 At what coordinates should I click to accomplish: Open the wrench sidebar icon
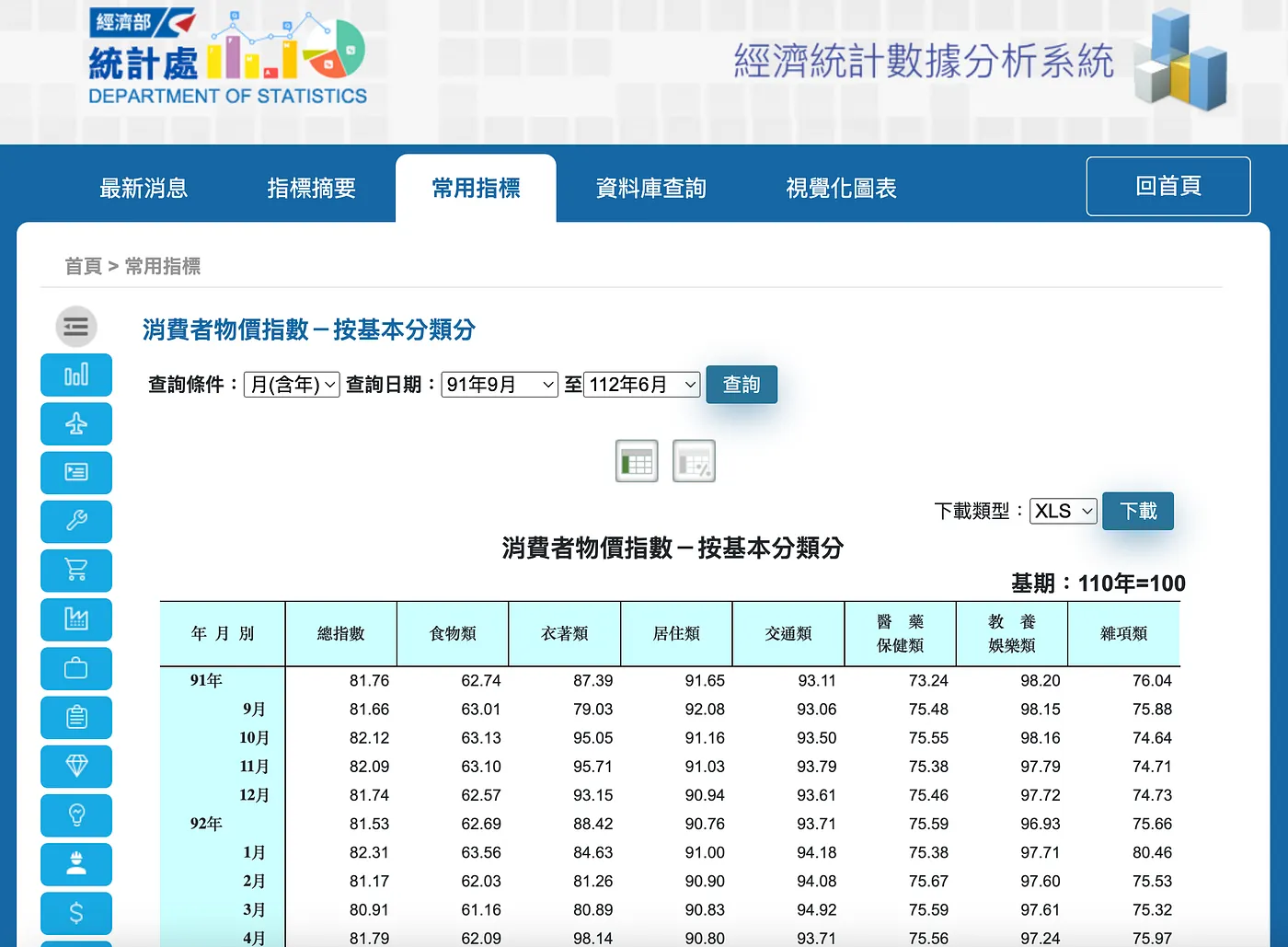[76, 522]
